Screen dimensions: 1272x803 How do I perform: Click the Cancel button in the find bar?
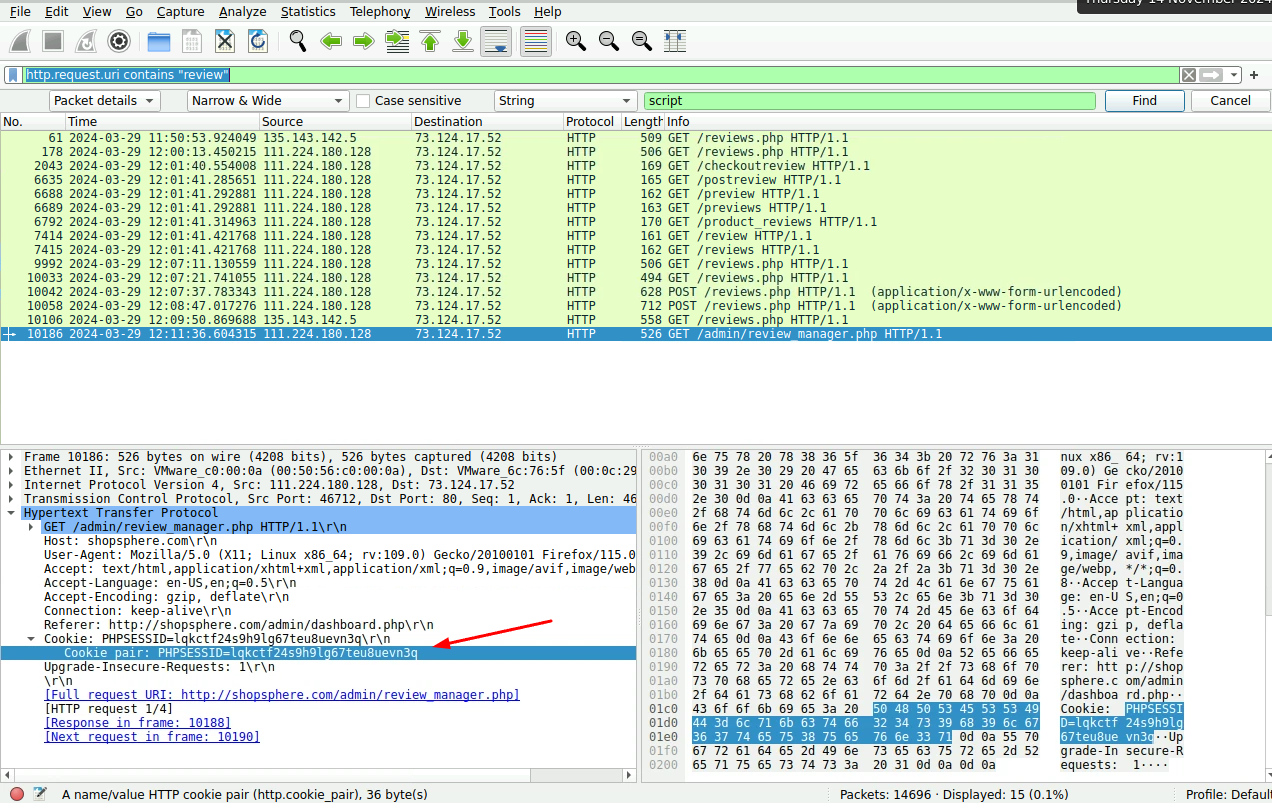pos(1230,101)
